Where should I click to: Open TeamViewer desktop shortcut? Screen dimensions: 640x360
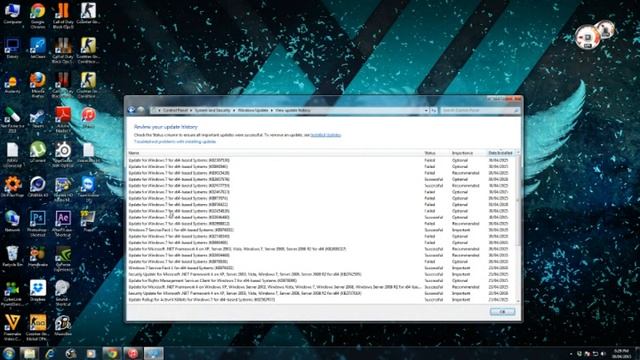88,188
